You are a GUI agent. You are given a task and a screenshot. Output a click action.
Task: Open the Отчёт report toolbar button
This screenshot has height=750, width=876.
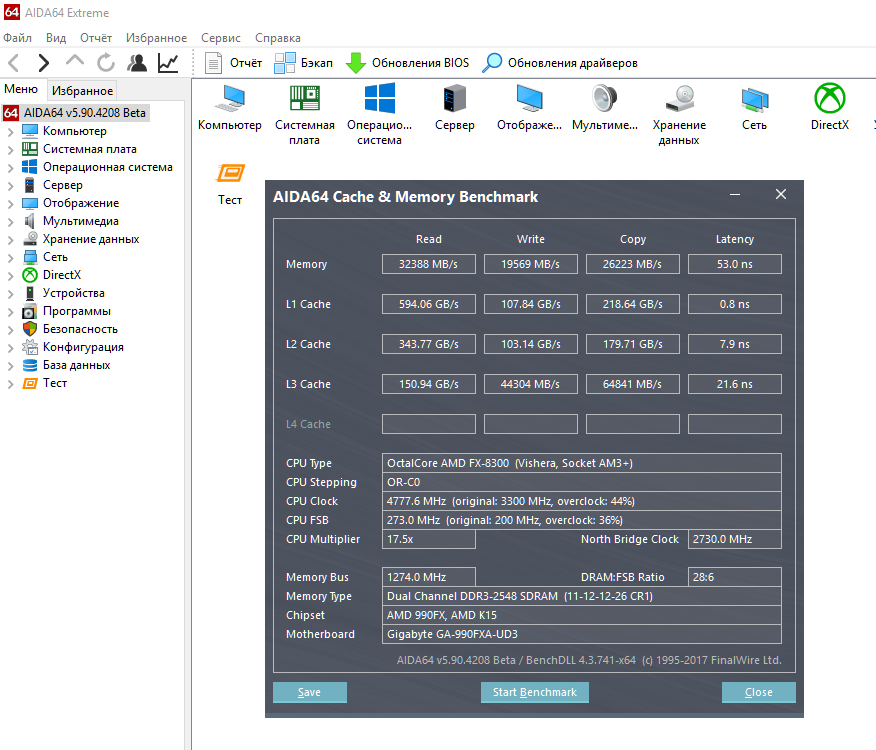233,63
